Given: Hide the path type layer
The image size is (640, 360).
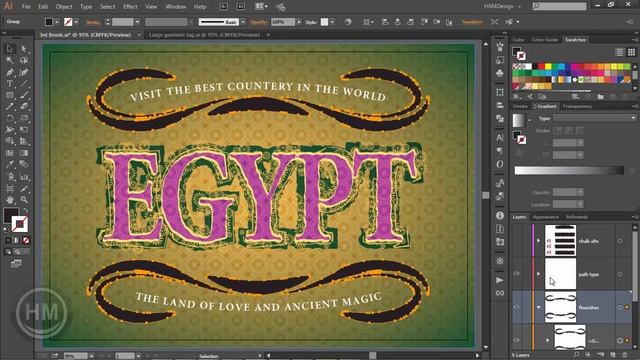Looking at the screenshot, I should [x=517, y=274].
